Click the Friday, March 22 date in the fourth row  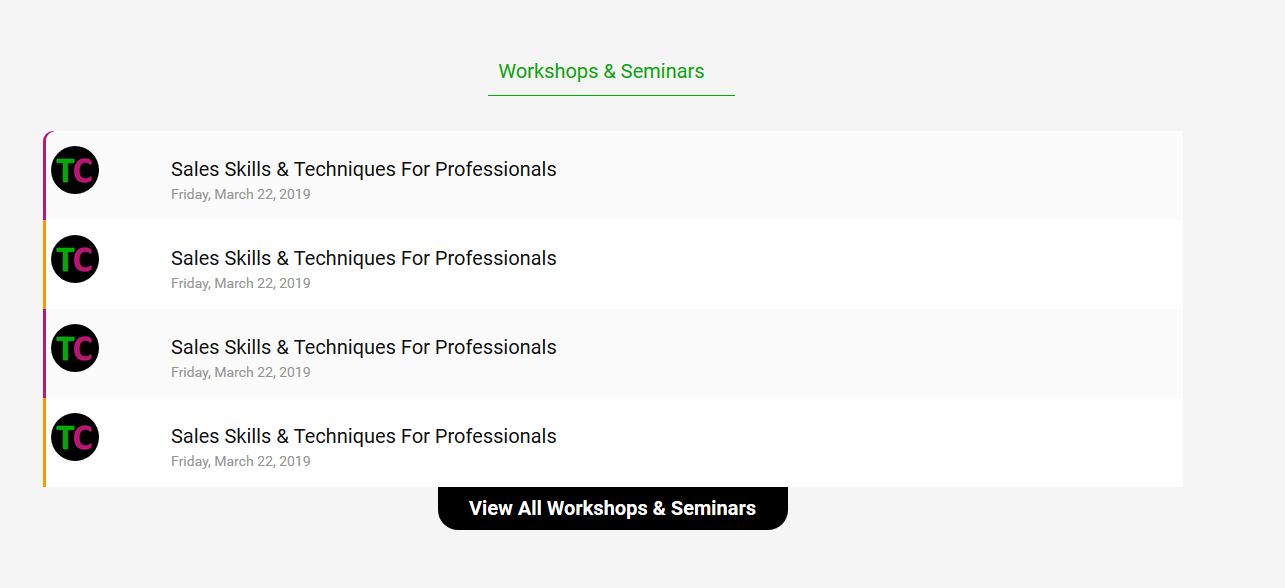[x=240, y=461]
